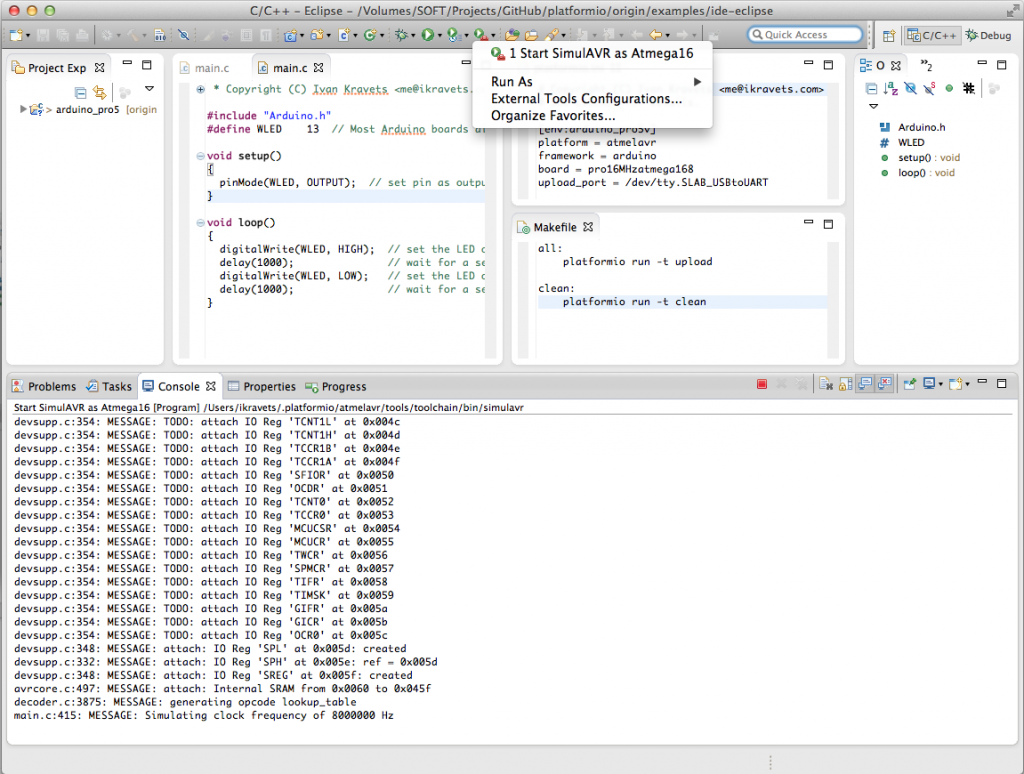Open New Console View dropdown arrow
The image size is (1024, 774).
pyautogui.click(x=967, y=384)
